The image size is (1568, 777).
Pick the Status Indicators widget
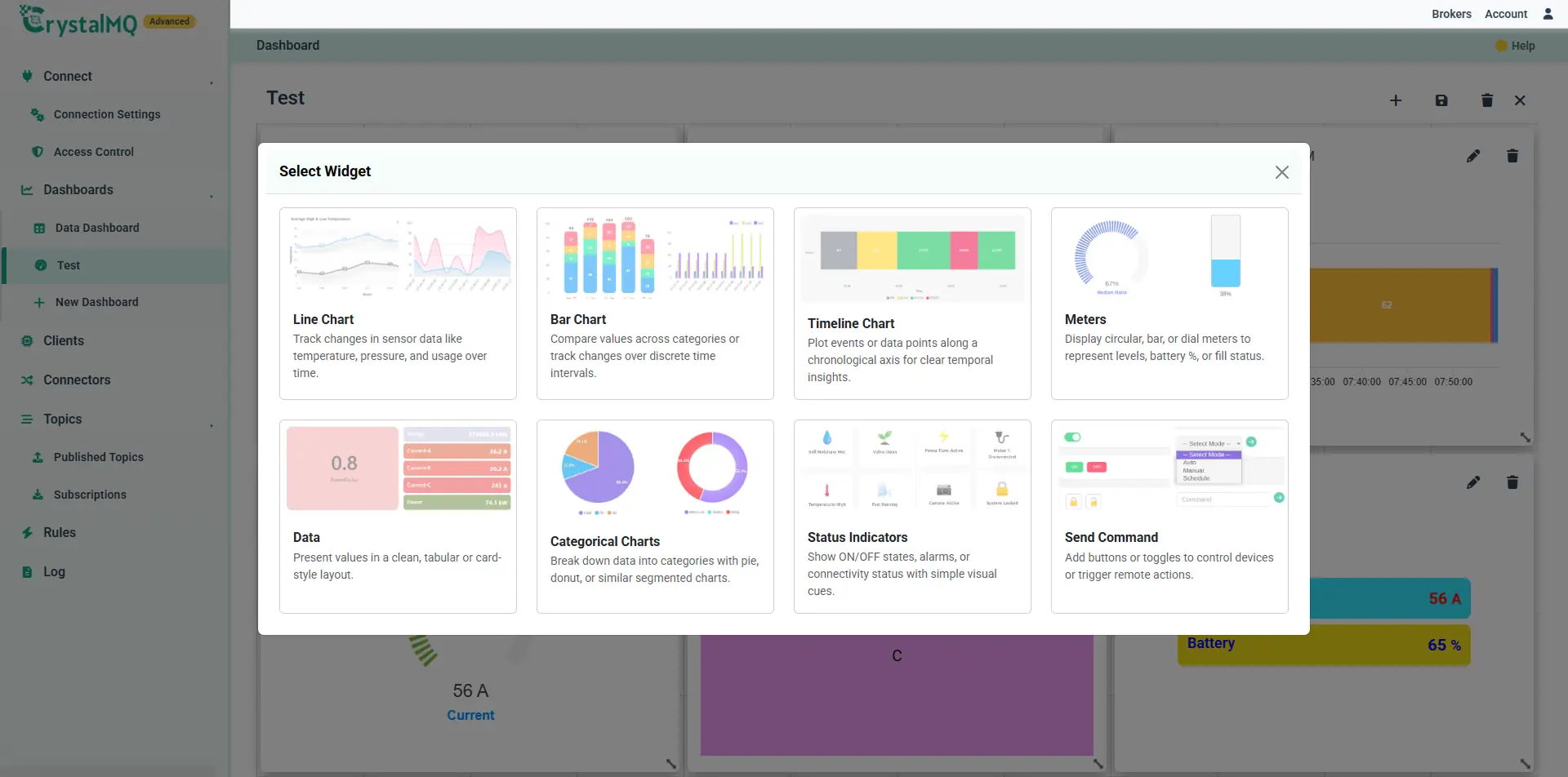coord(912,517)
